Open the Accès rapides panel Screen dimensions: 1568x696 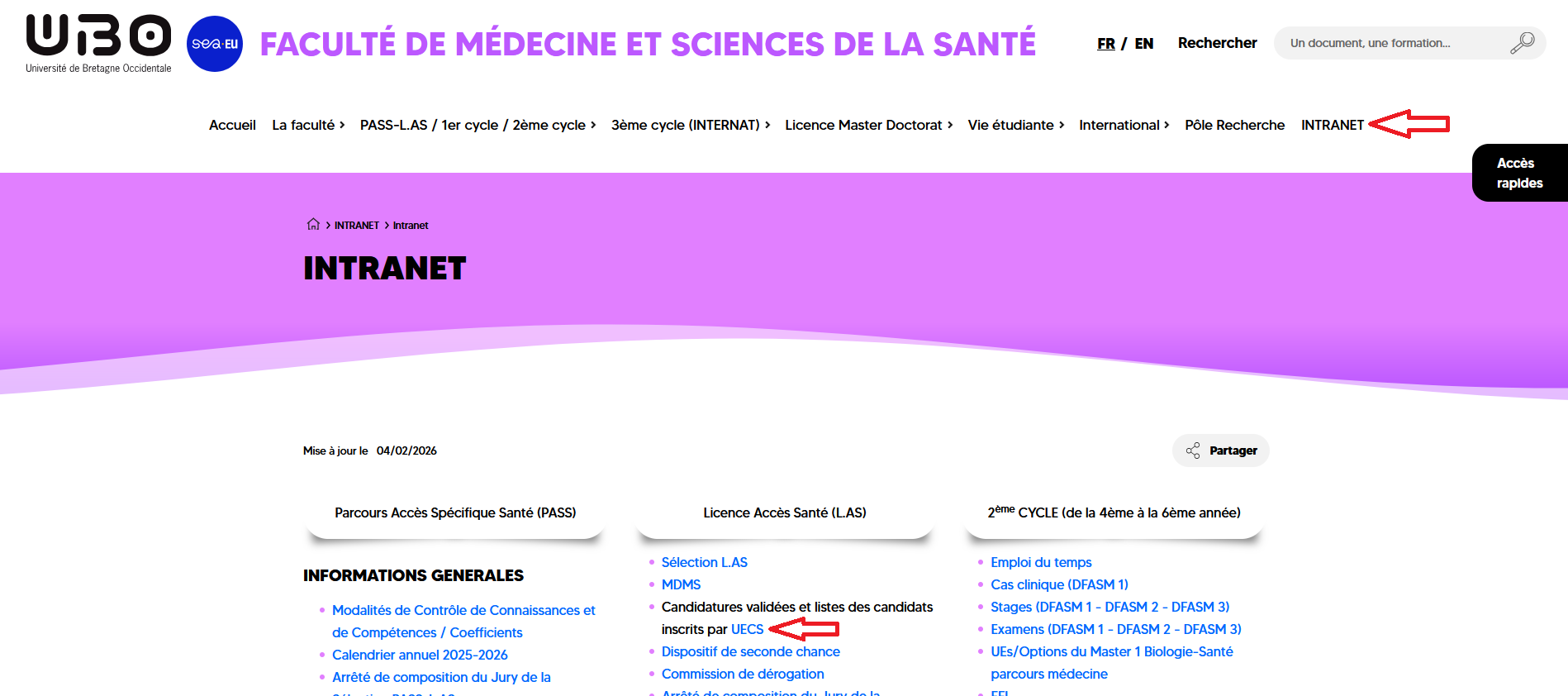1520,173
